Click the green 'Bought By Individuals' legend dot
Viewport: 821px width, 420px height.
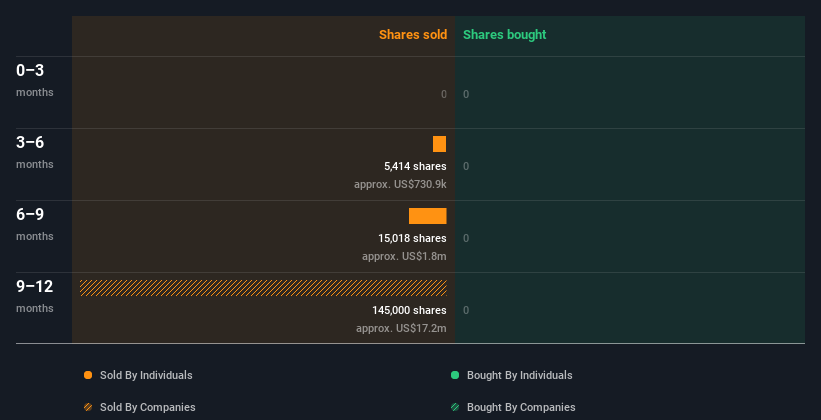[455, 375]
